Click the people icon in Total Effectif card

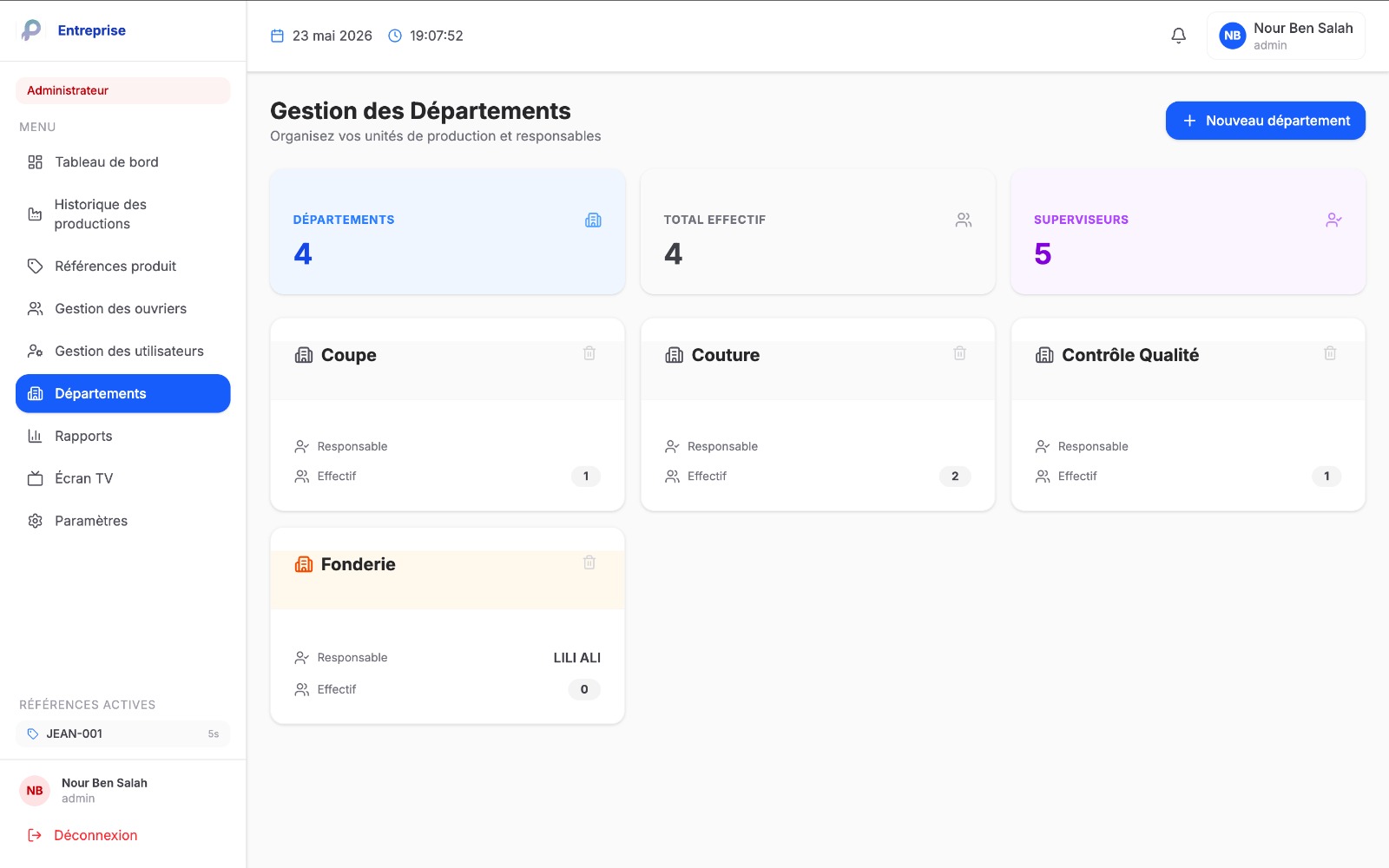[x=964, y=220]
